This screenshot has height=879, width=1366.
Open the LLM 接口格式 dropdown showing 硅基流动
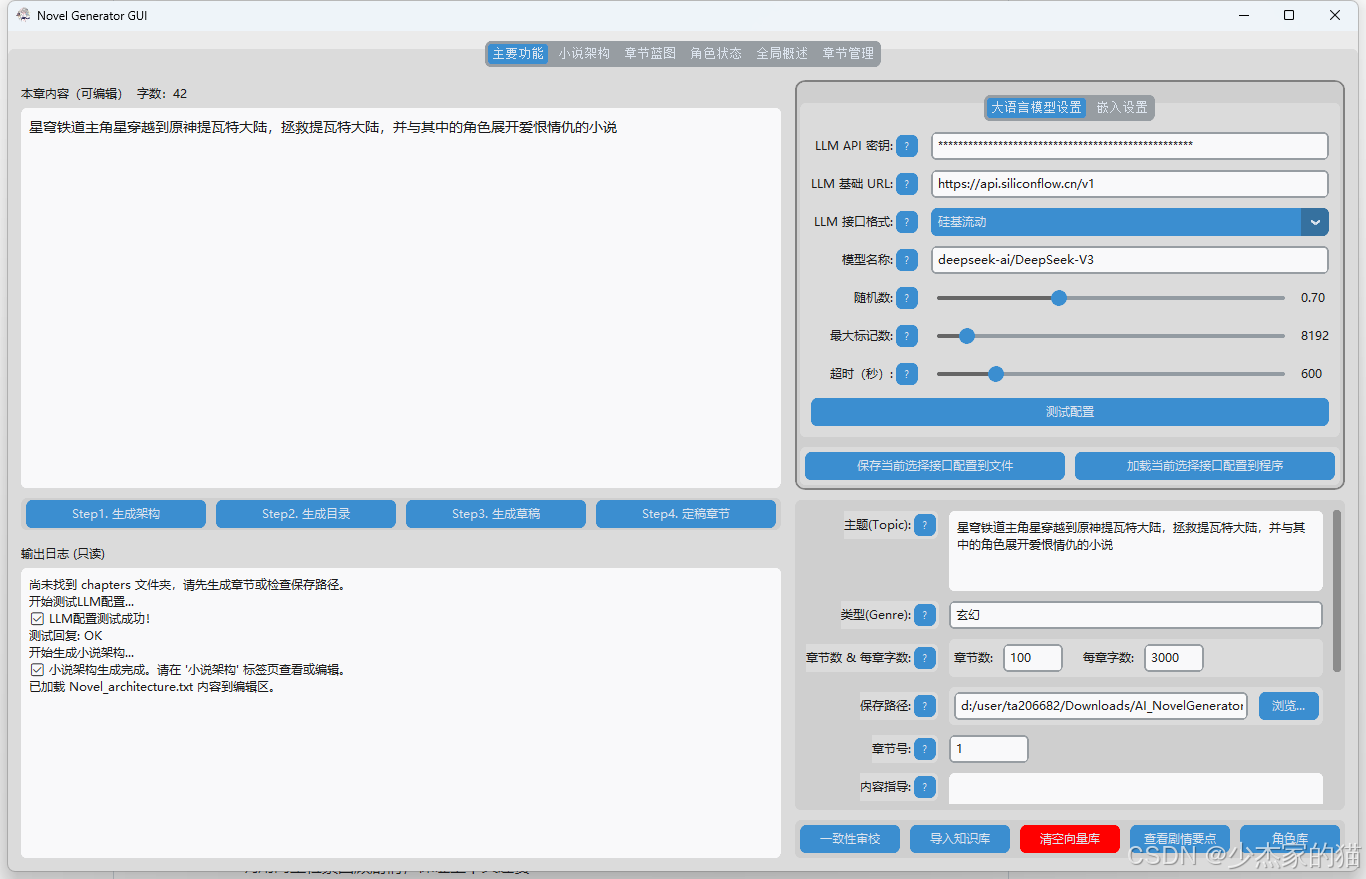pos(1130,222)
